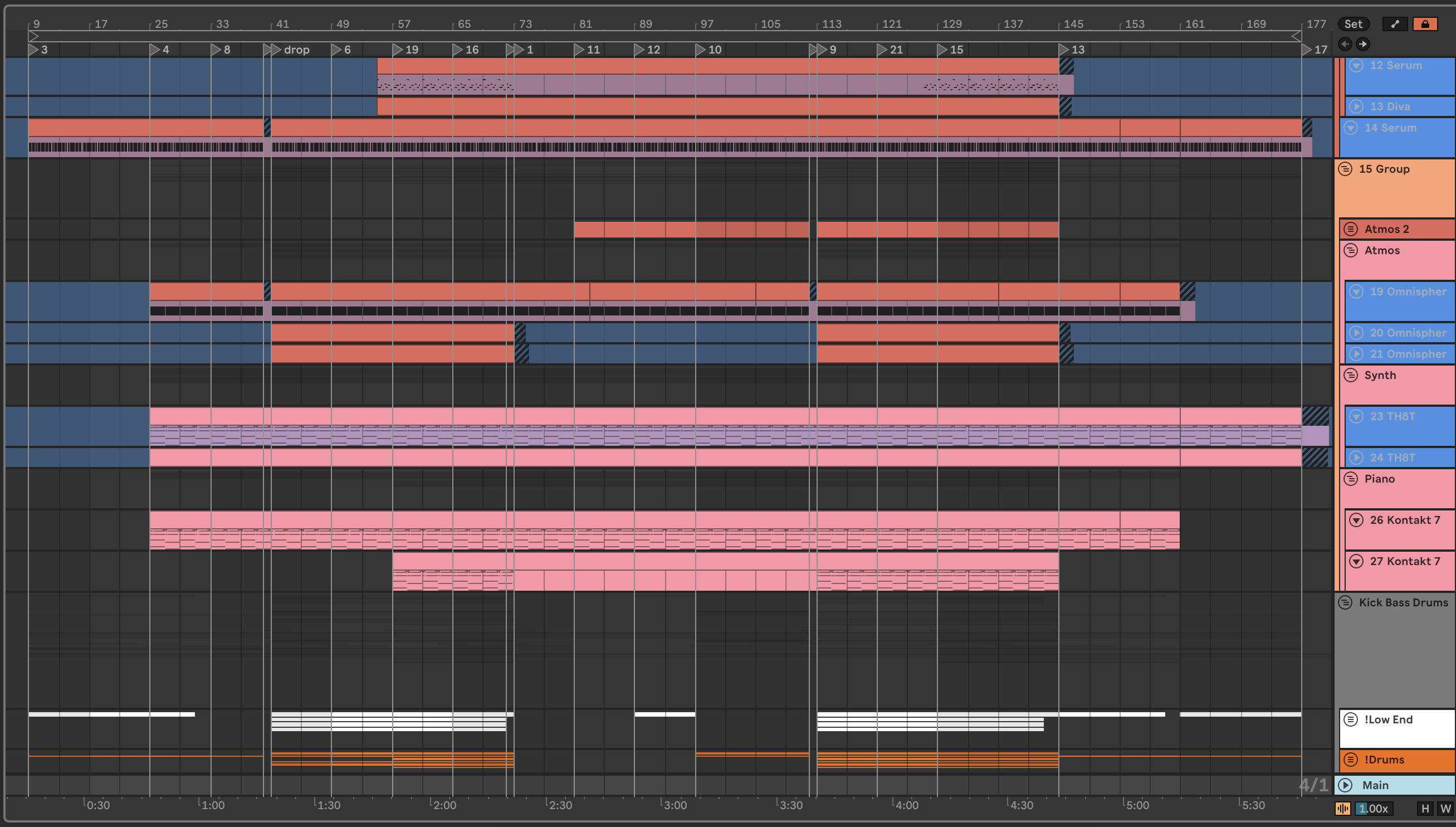The image size is (1456, 827).
Task: Click the Atmos 2 group fold icon
Action: click(x=1350, y=229)
